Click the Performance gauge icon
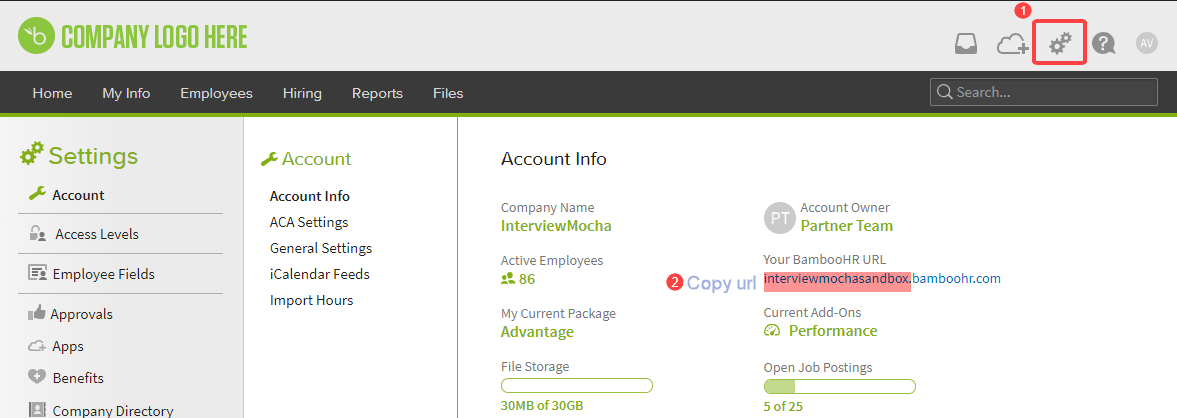Screen dimensions: 1177x418 [772, 330]
